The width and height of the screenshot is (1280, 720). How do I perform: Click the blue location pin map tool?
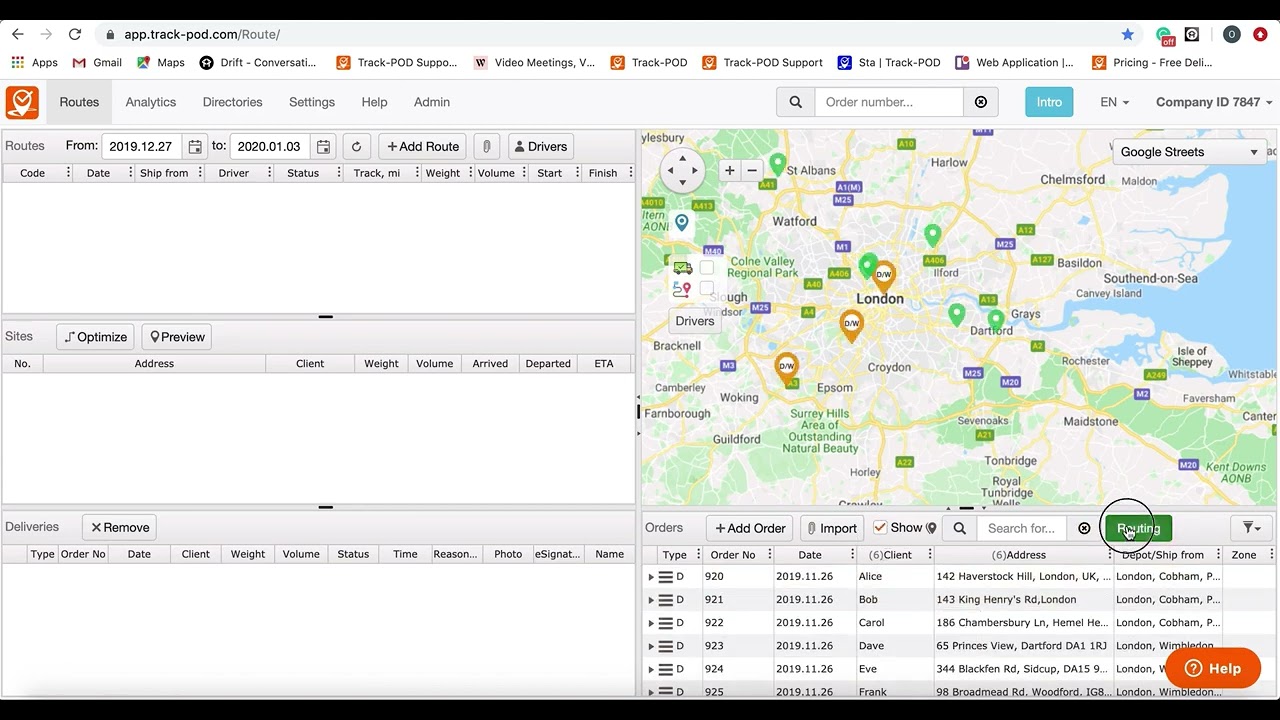click(x=682, y=222)
